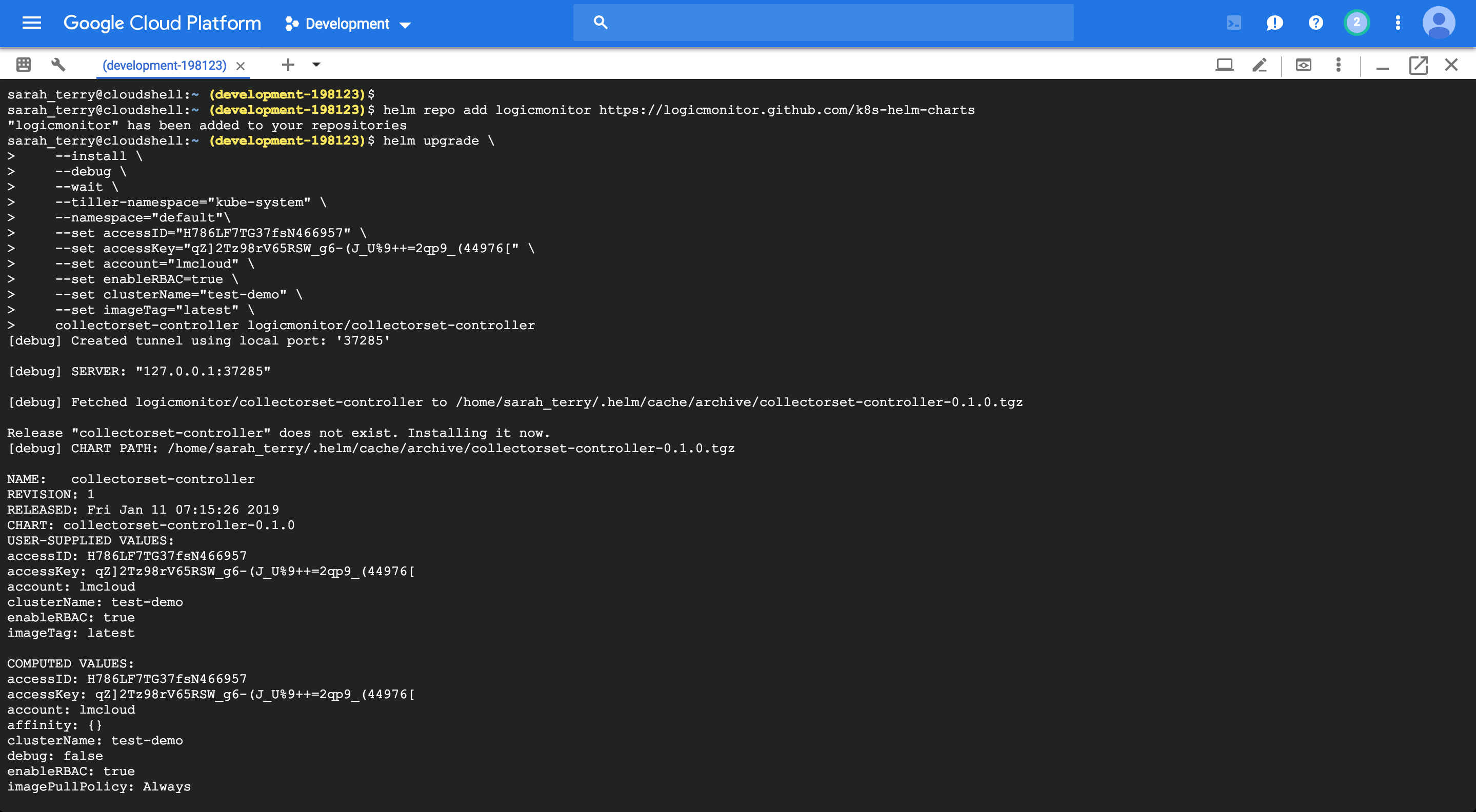Screen dimensions: 1476x812
Task: Add a new Cloud Shell session tab
Action: [288, 65]
